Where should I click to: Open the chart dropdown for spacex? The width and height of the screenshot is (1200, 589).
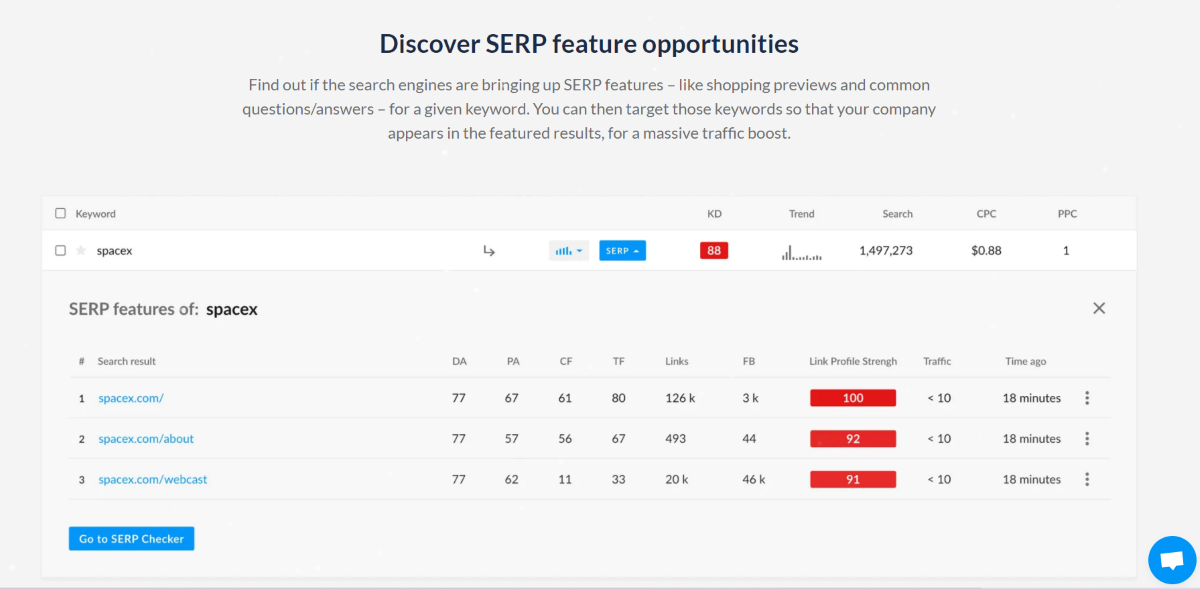(x=569, y=251)
